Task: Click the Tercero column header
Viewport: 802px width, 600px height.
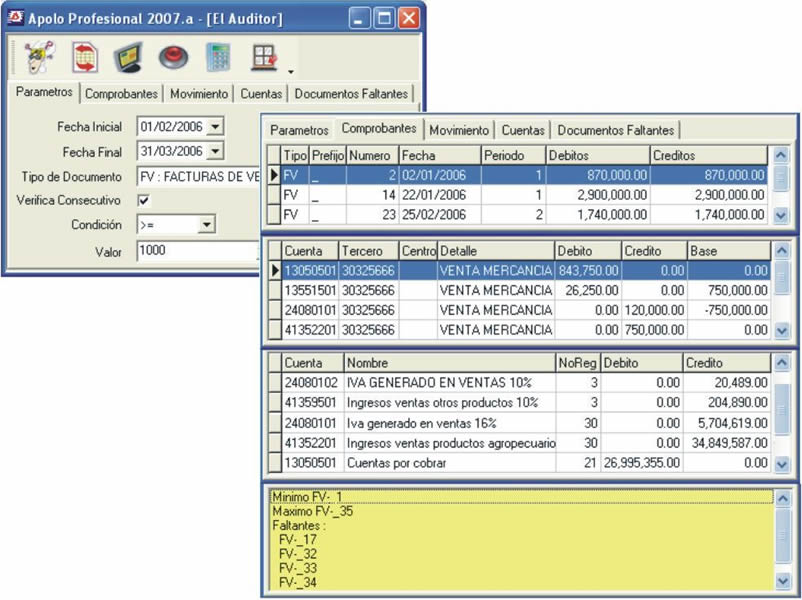Action: (369, 251)
